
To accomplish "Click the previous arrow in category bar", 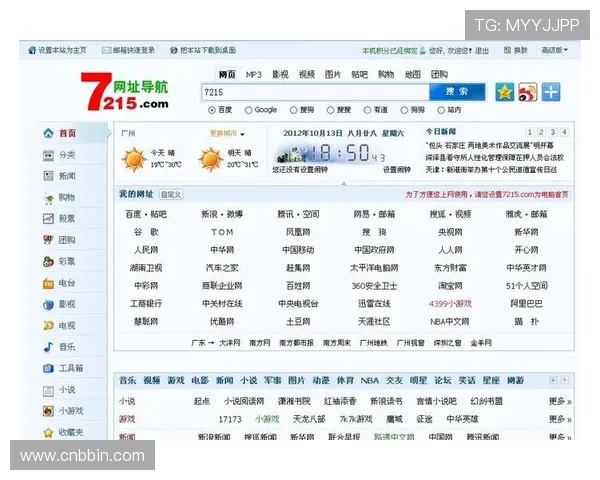I will pos(553,380).
